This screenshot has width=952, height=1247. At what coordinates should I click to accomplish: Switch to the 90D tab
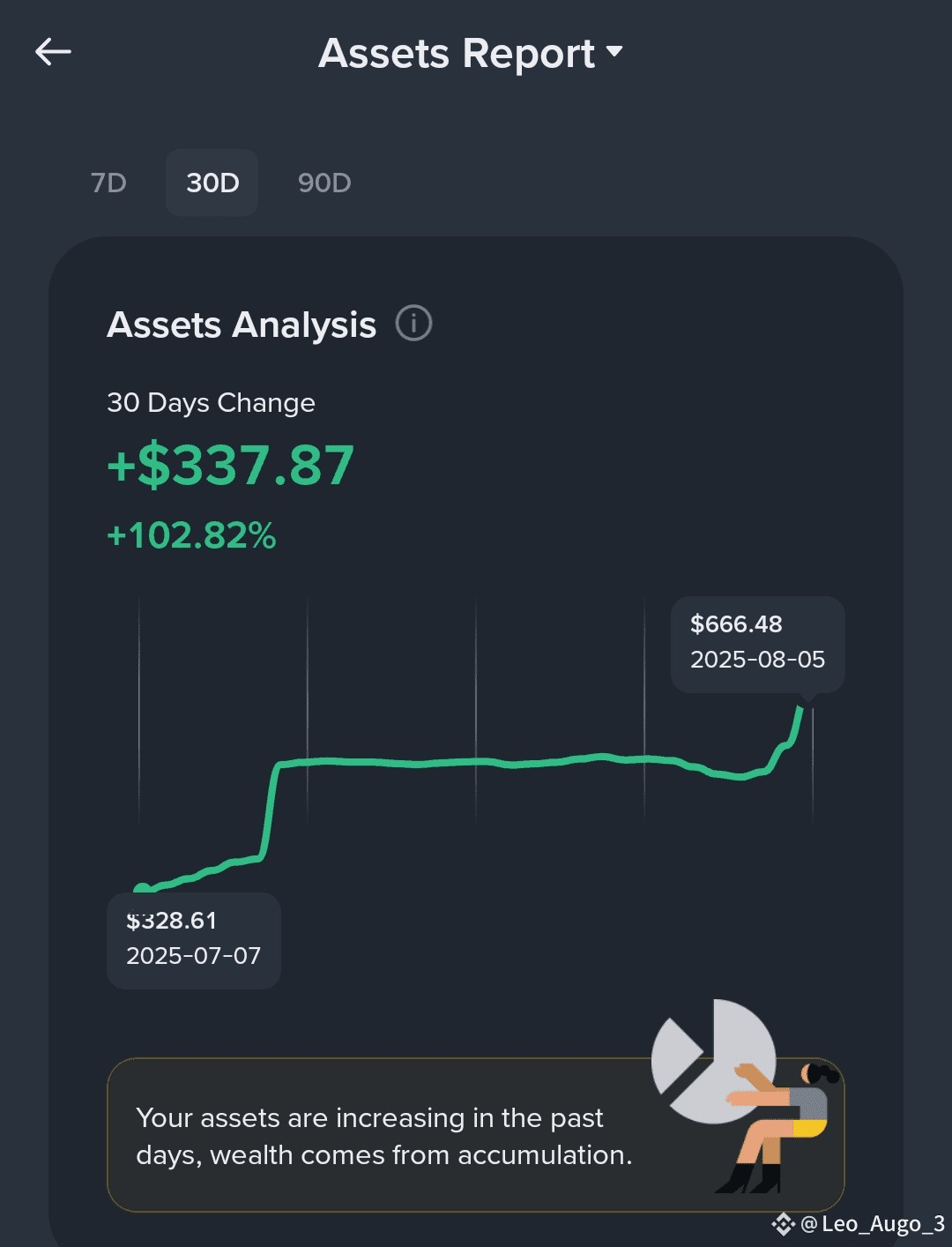click(x=324, y=183)
